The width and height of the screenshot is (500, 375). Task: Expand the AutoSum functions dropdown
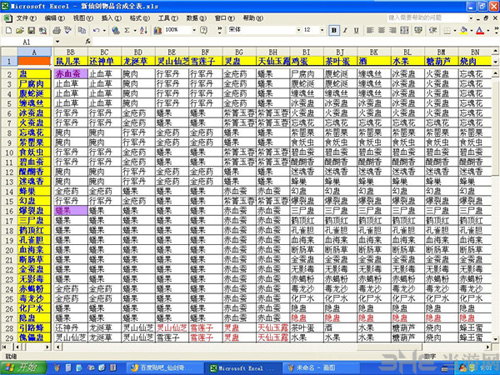(135, 31)
